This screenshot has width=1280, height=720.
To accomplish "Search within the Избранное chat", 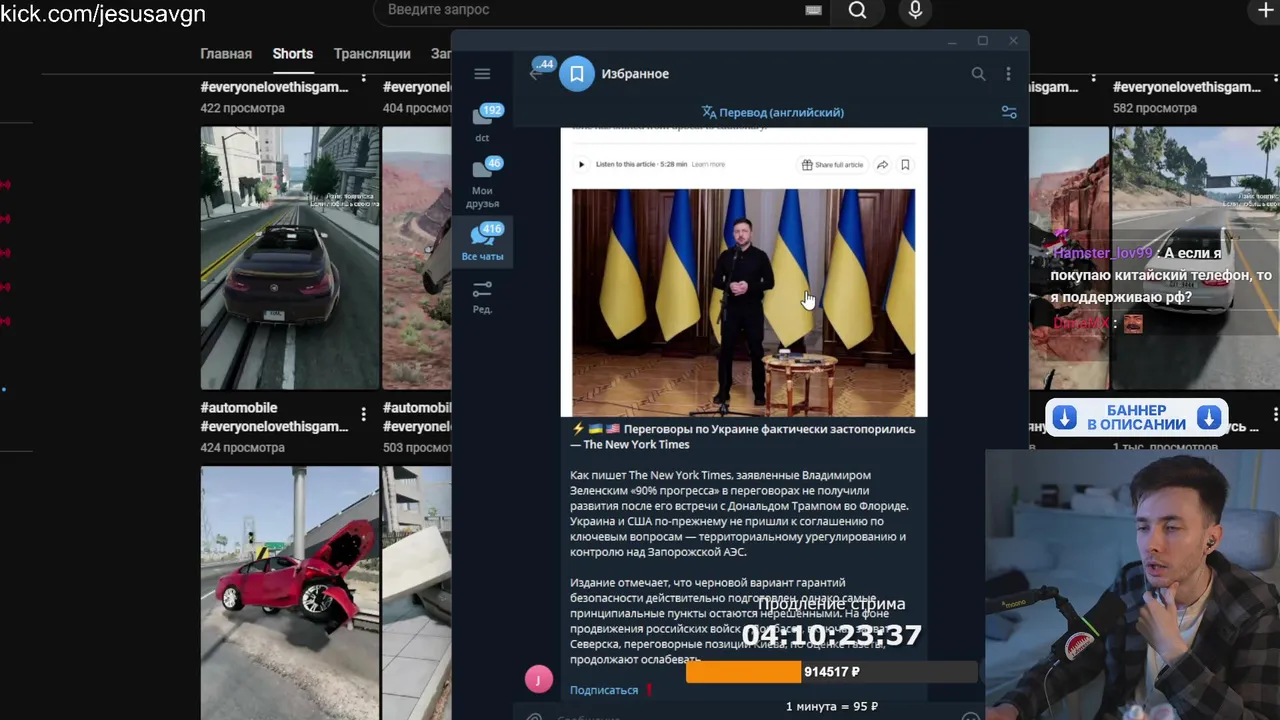I will [978, 74].
